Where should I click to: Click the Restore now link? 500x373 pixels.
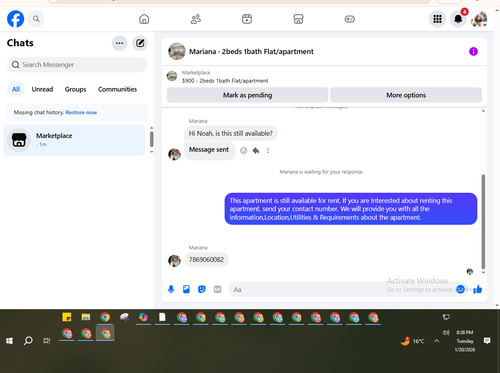81,112
